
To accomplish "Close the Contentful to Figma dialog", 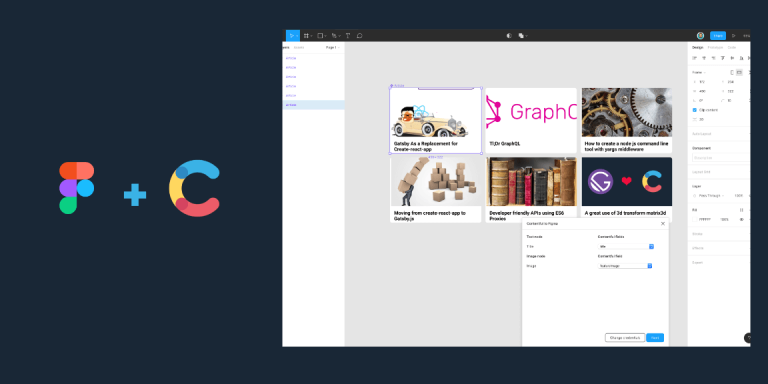I will click(663, 223).
